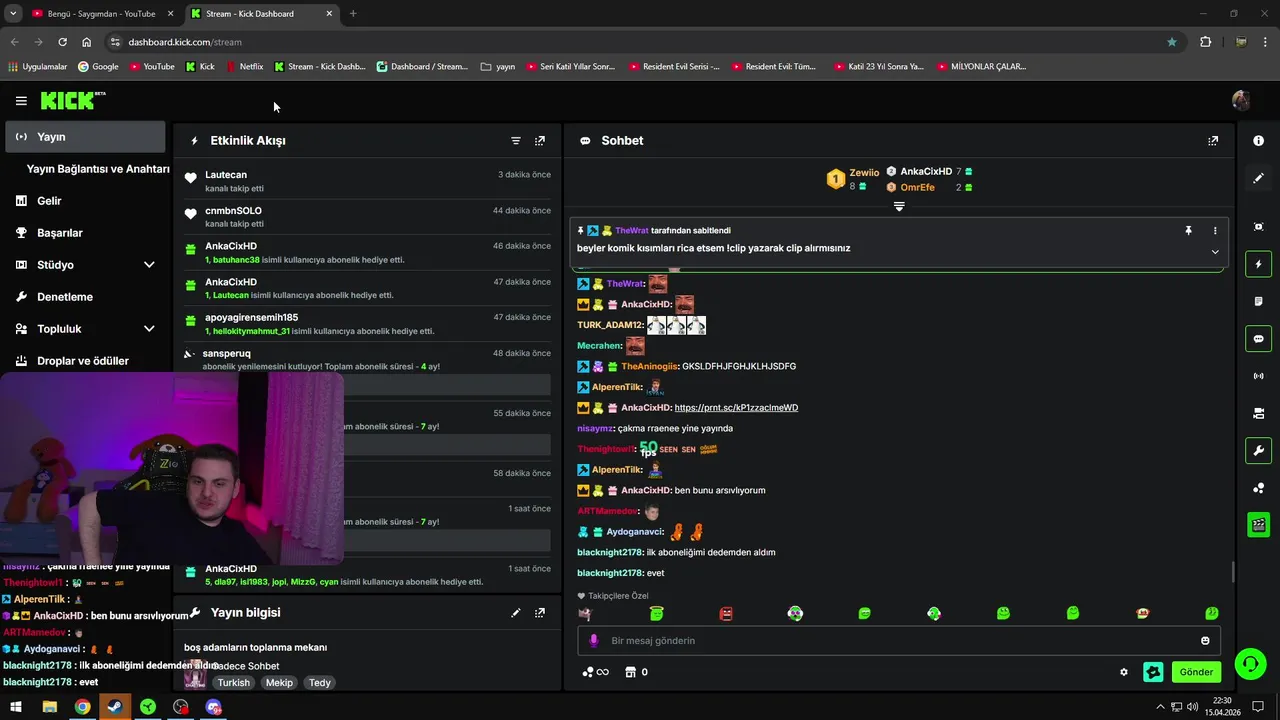Focus the Bir mesaj gönderin input
Screen dimensions: 1280x720
[899, 641]
